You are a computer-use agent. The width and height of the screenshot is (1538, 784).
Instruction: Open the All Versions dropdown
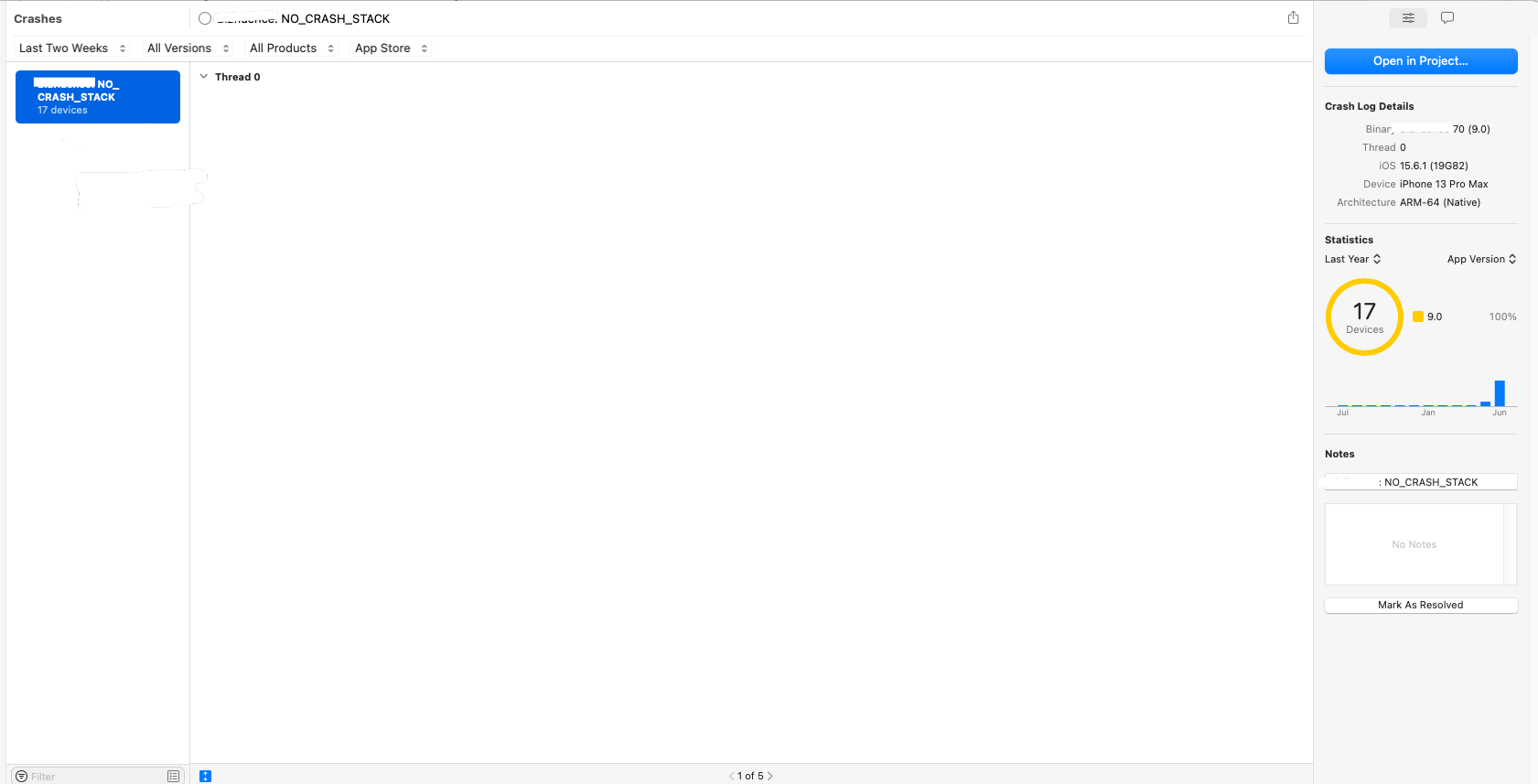[188, 48]
